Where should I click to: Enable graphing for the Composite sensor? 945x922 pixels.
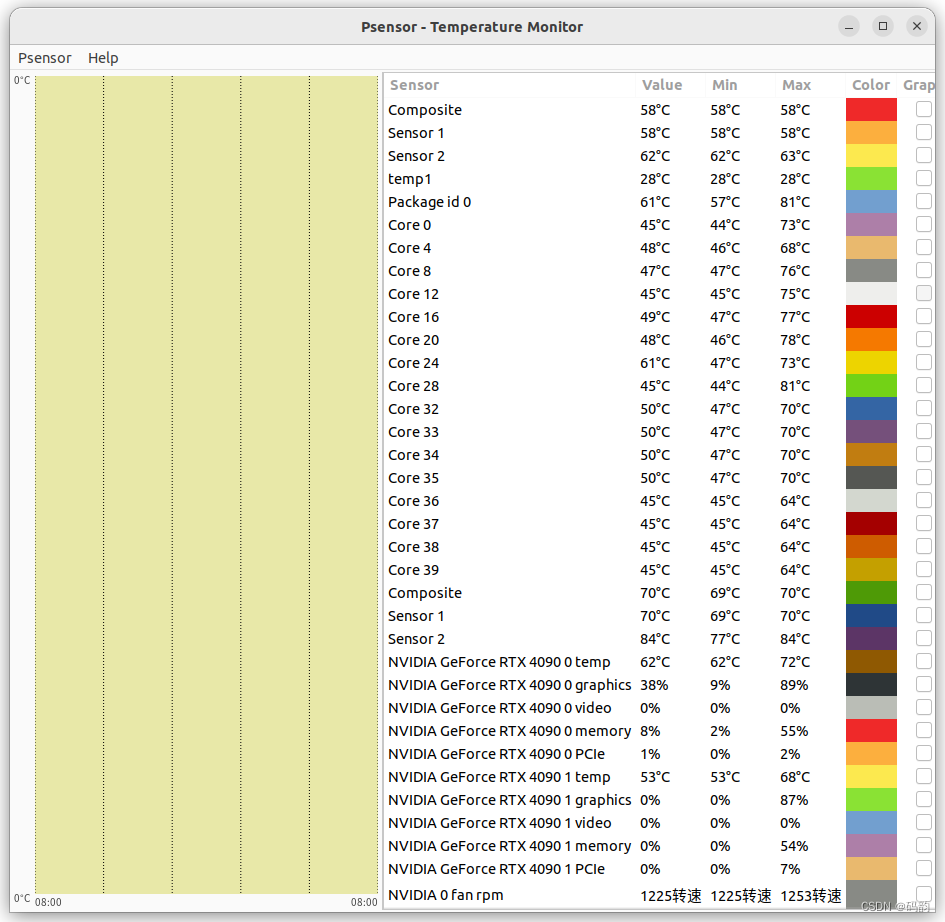coord(923,109)
